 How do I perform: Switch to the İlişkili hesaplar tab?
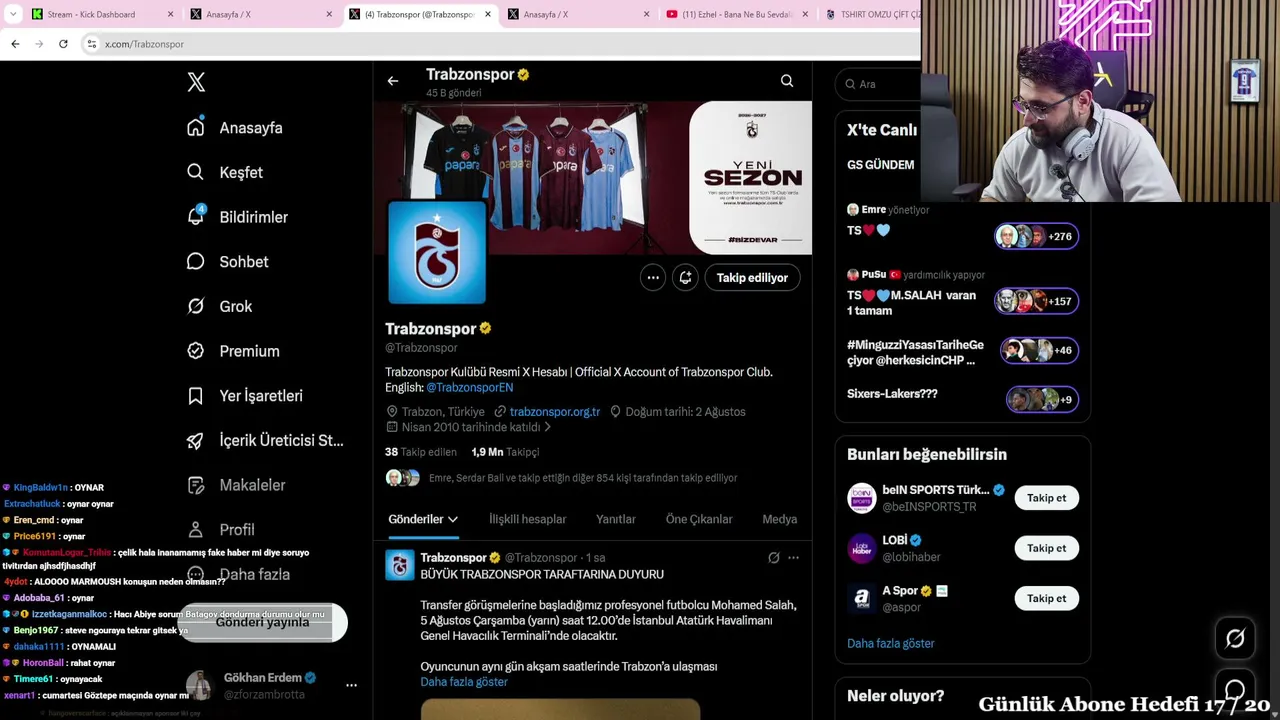point(527,520)
